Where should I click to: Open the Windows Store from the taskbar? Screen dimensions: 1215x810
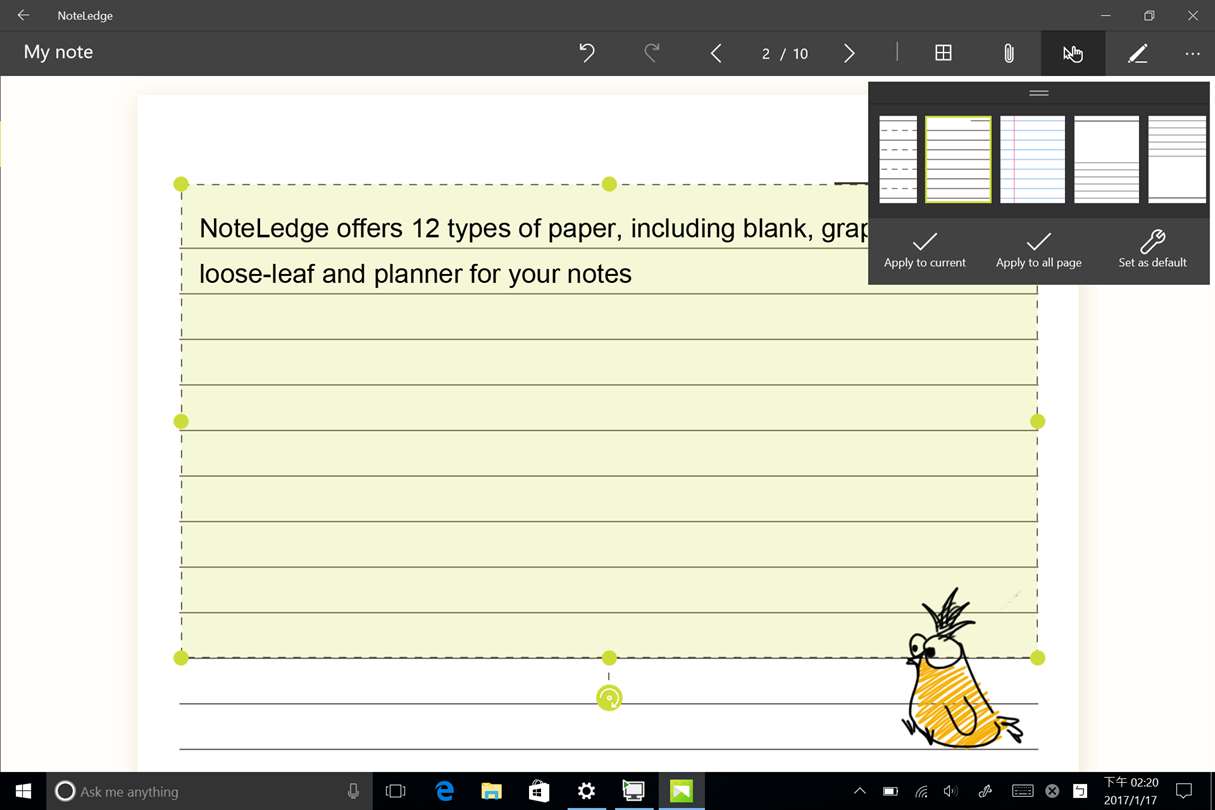(539, 791)
